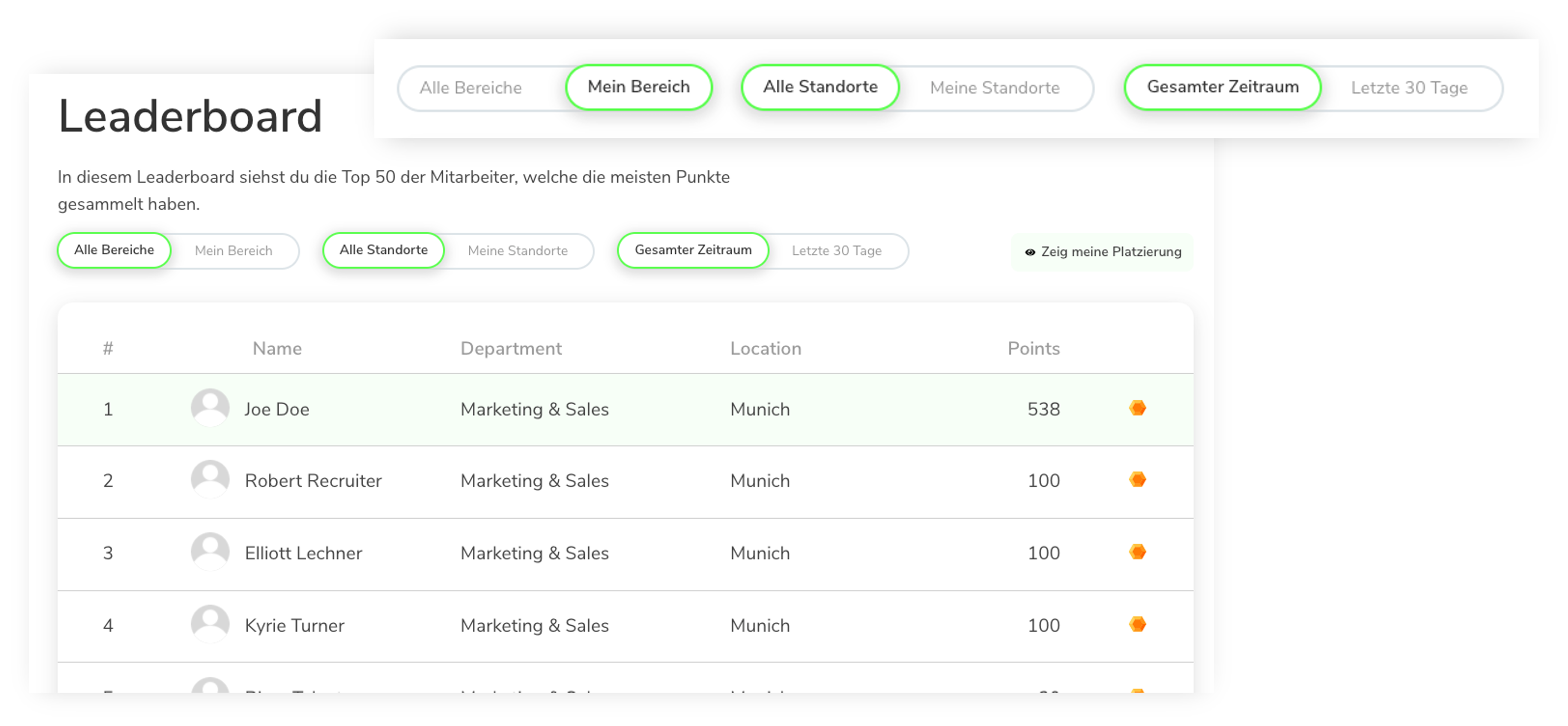Choose Meine Standorte in enlarged top filter bar
Image resolution: width=1568 pixels, height=726 pixels.
click(x=995, y=88)
